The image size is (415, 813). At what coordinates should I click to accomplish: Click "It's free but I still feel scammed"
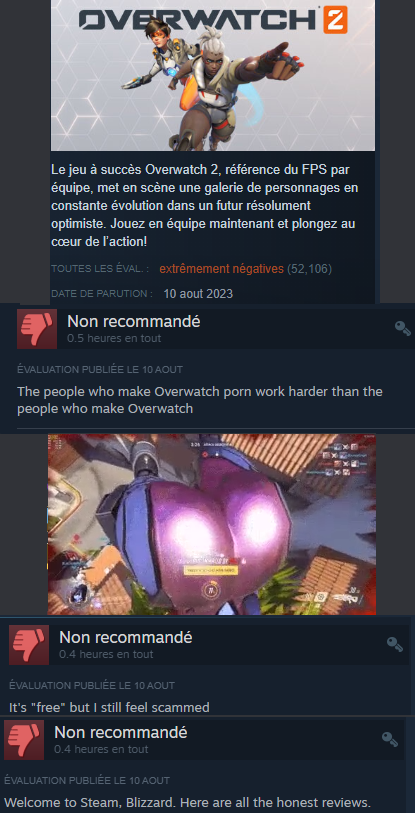click(x=109, y=707)
